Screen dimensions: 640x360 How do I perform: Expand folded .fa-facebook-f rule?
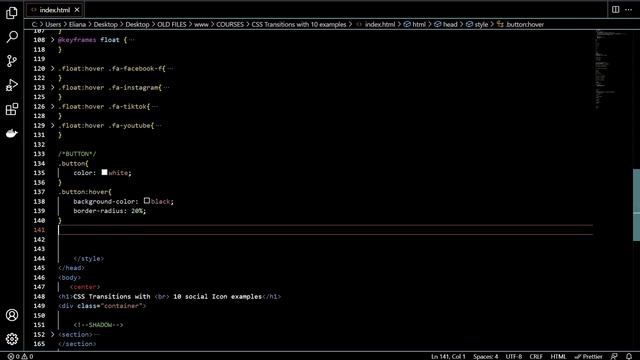pyautogui.click(x=53, y=68)
